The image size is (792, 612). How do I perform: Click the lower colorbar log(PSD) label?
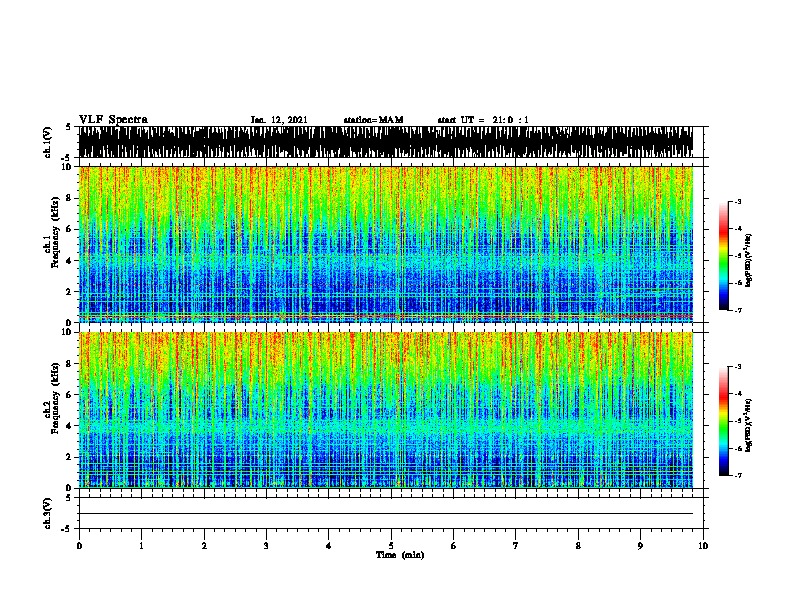coord(749,425)
